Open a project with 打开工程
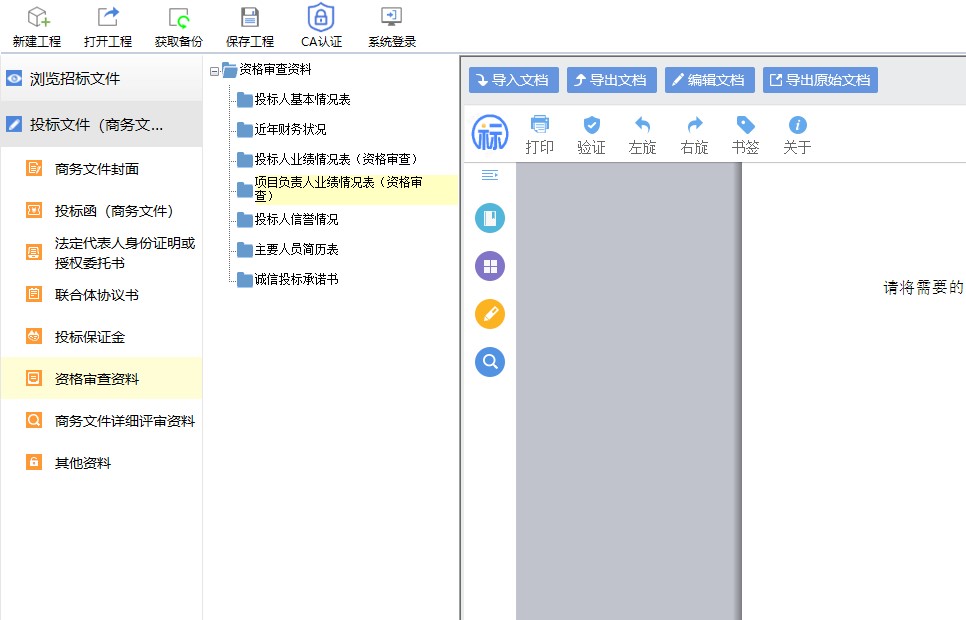 (x=108, y=27)
